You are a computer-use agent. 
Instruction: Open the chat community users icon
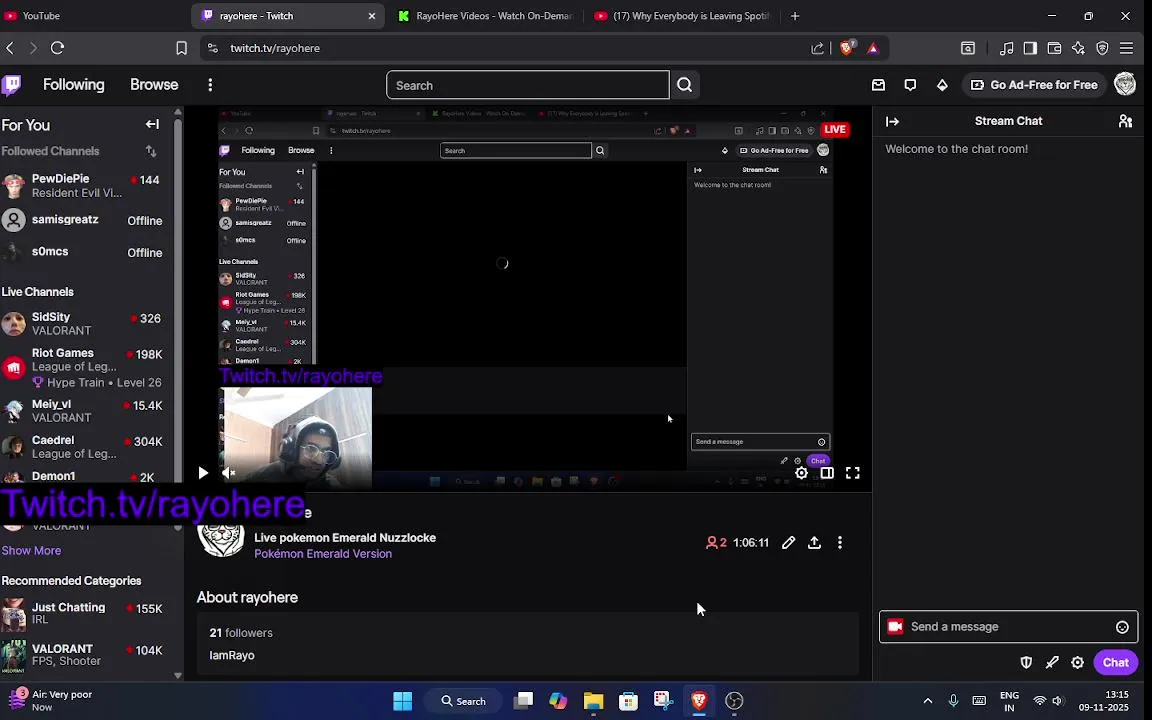coord(1125,121)
